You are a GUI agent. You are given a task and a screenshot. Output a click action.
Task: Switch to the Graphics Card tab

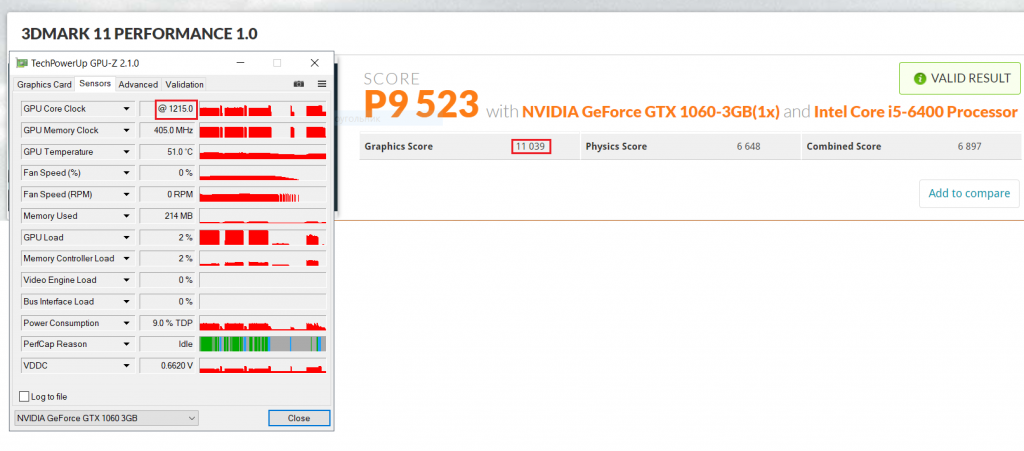44,85
